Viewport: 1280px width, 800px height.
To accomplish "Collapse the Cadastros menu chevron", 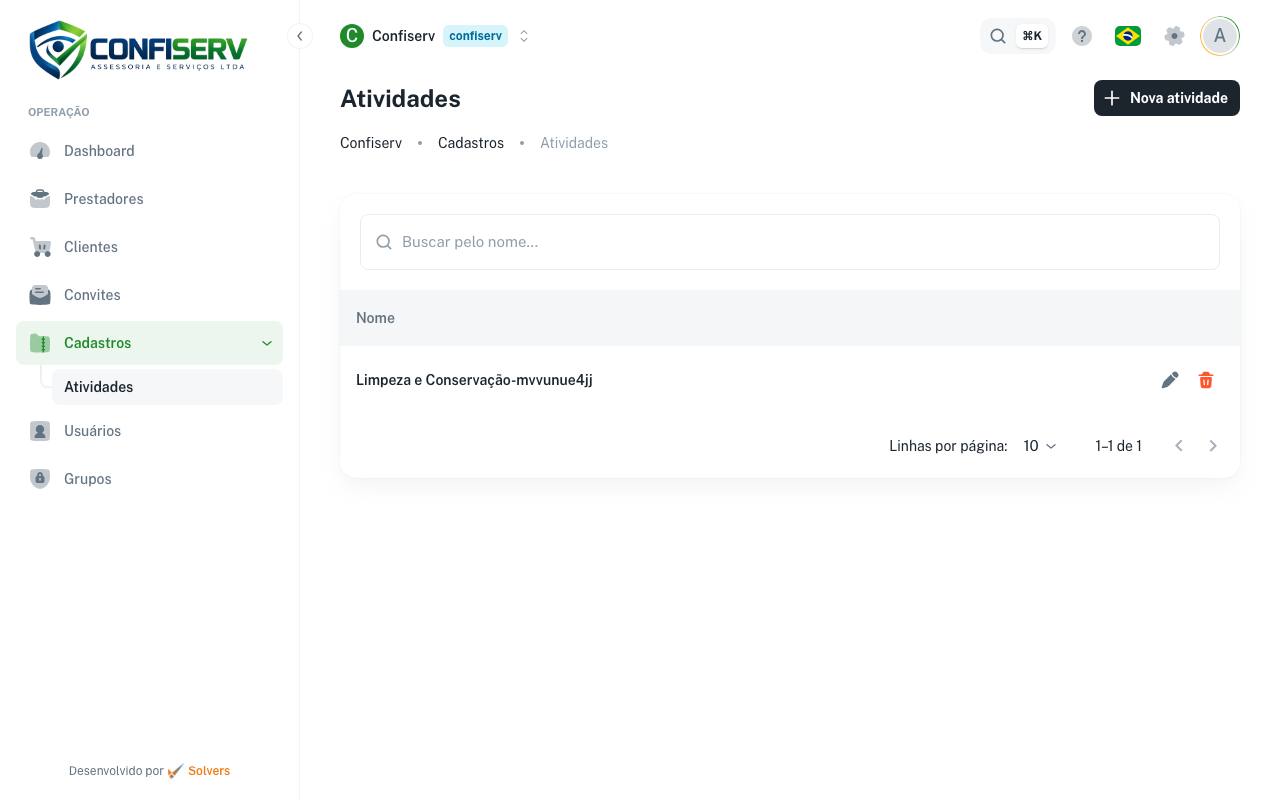I will coord(267,343).
